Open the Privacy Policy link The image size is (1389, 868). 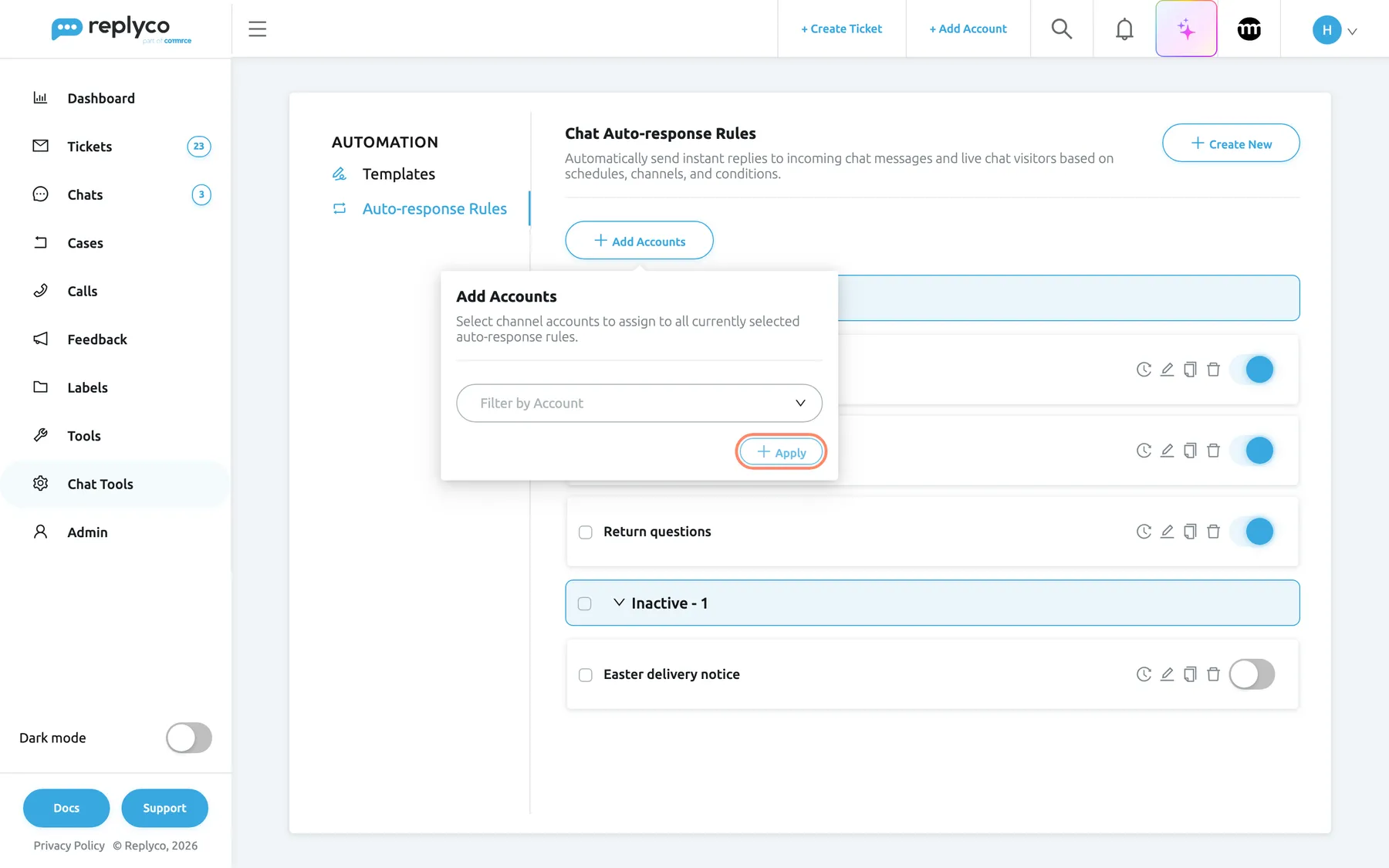tap(69, 846)
